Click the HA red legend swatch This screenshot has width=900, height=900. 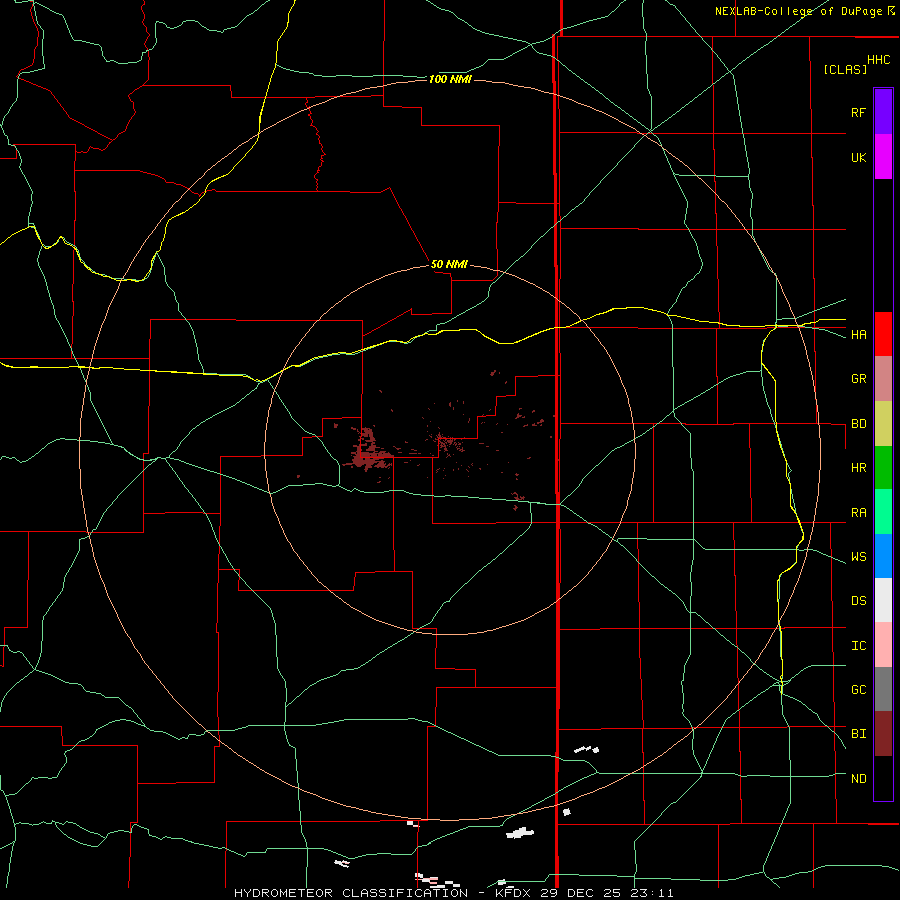coord(883,334)
